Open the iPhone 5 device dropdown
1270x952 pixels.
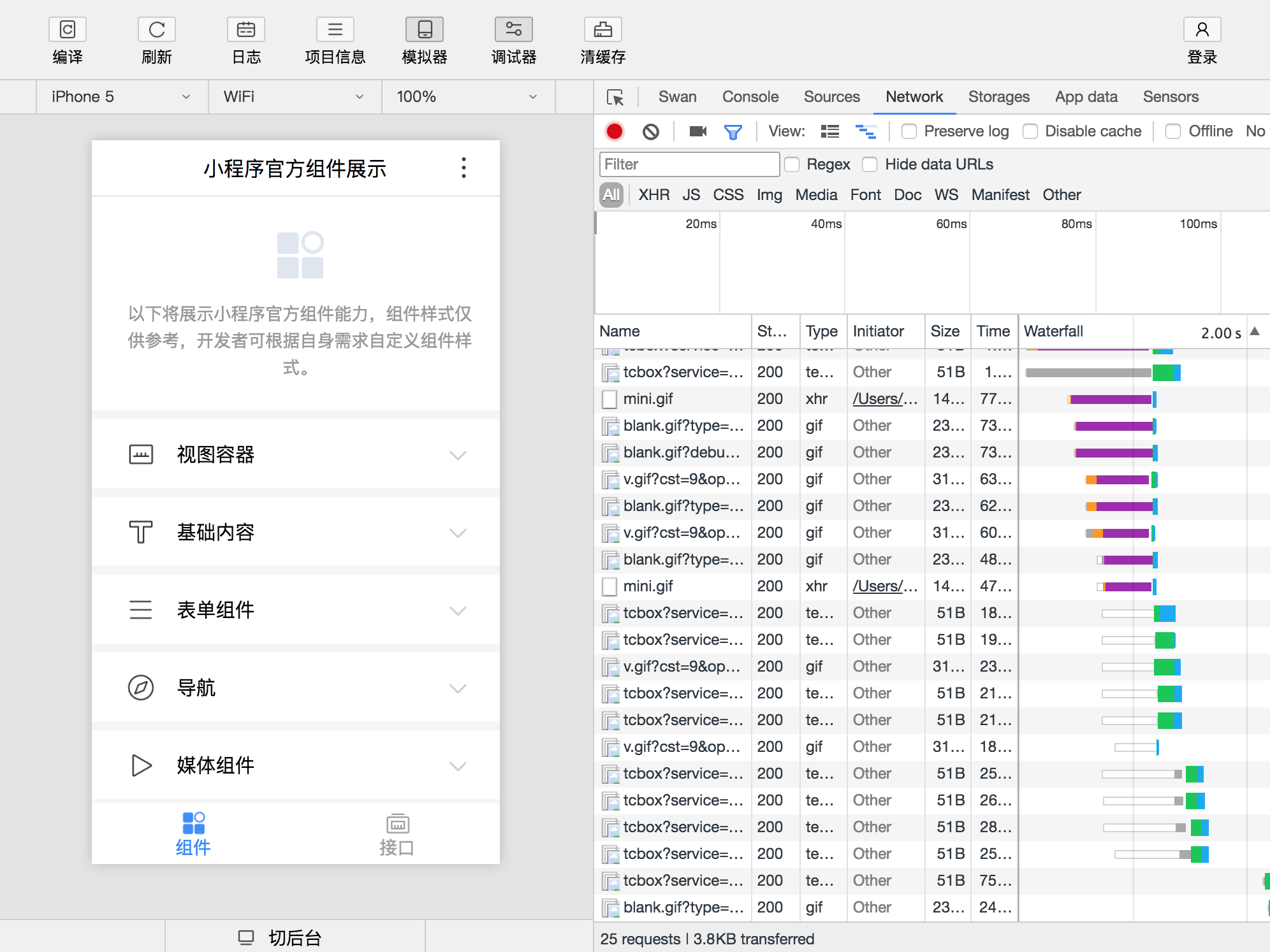pos(122,97)
